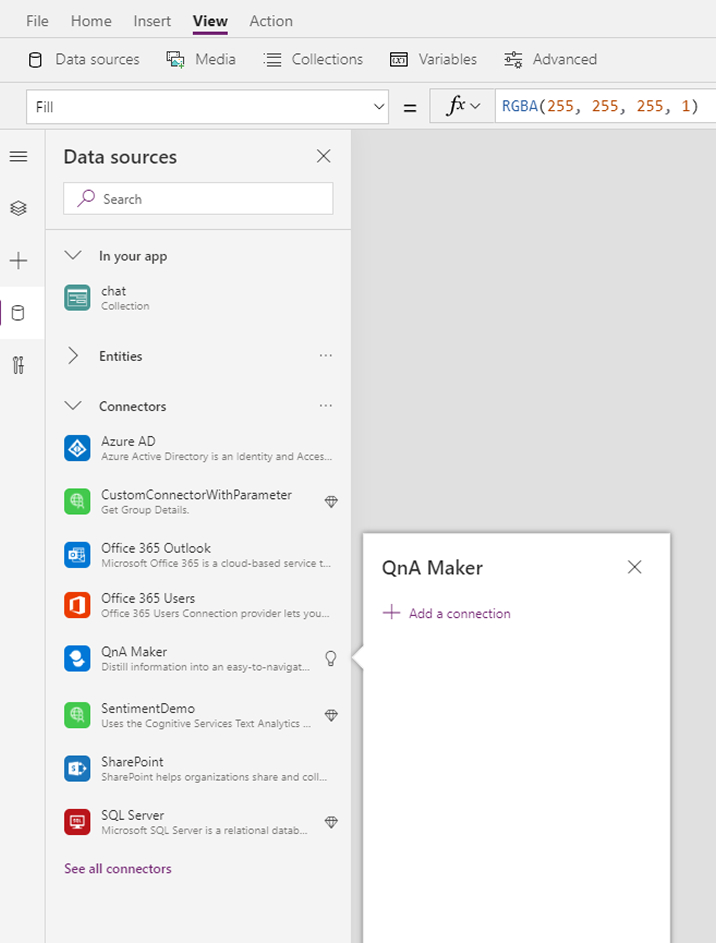Image resolution: width=716 pixels, height=943 pixels.
Task: Switch to the Insert tab
Action: [x=152, y=21]
